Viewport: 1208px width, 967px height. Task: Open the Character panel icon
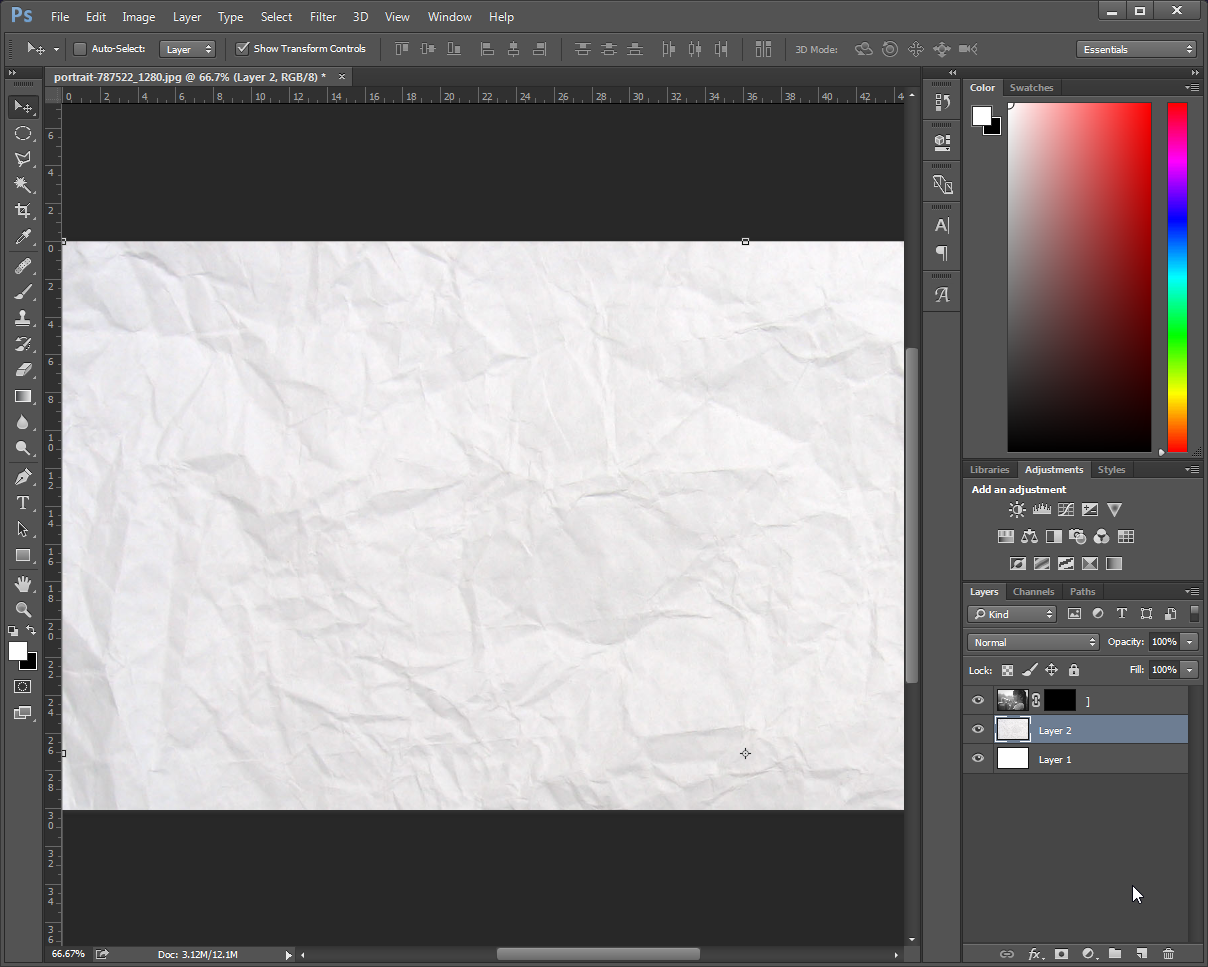click(942, 225)
